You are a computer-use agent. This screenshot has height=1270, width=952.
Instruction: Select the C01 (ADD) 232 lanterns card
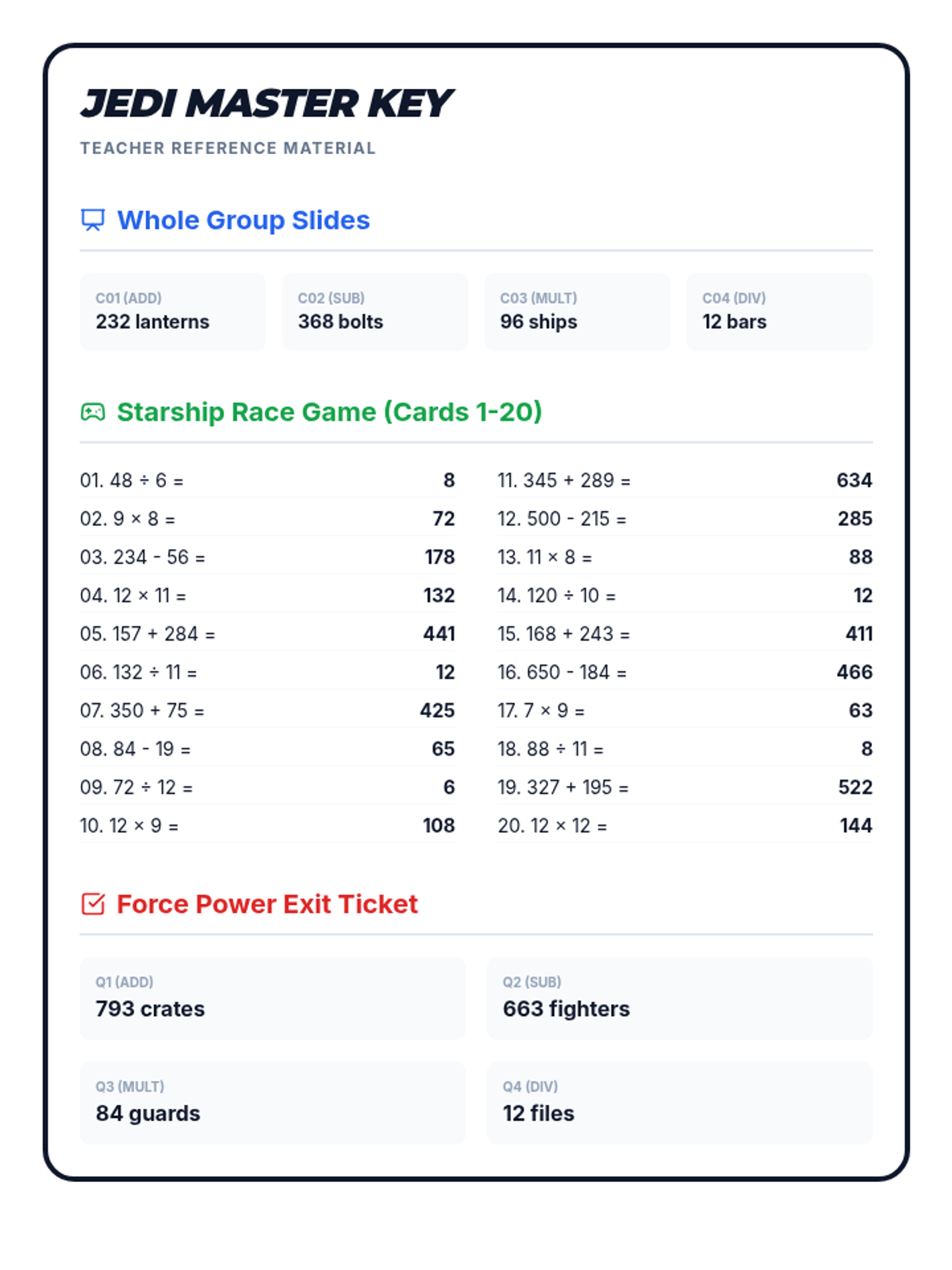[172, 311]
